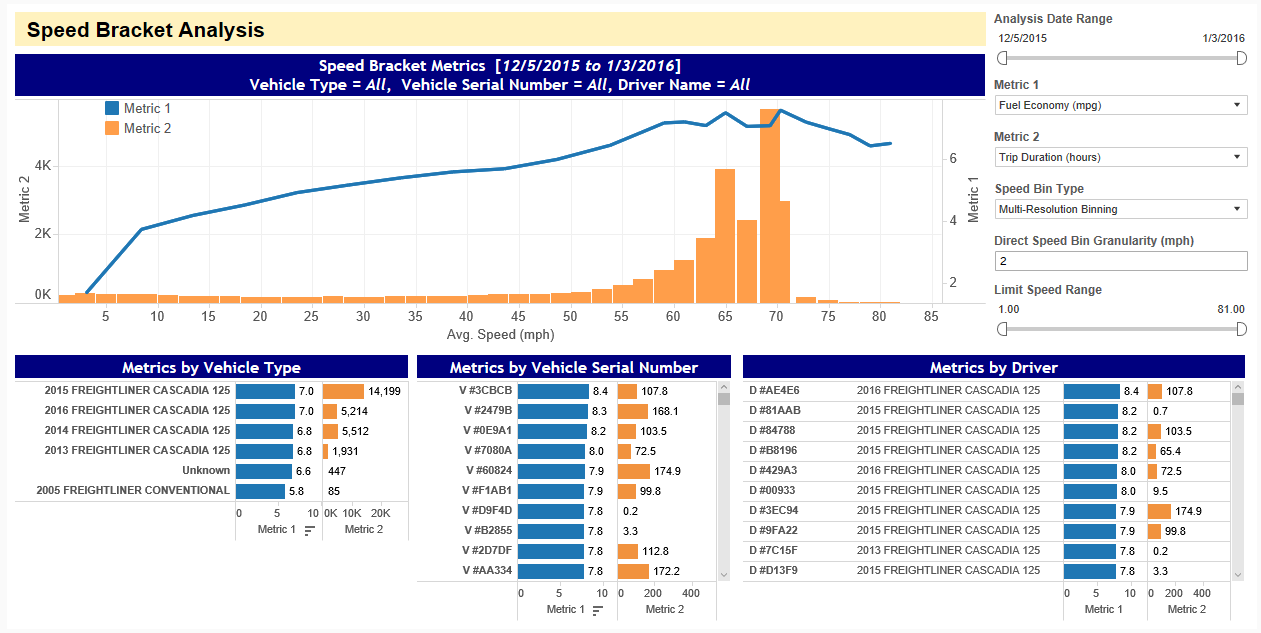The width and height of the screenshot is (1261, 633).
Task: Click the blue Metric 1 legend swatch
Action: (x=112, y=108)
